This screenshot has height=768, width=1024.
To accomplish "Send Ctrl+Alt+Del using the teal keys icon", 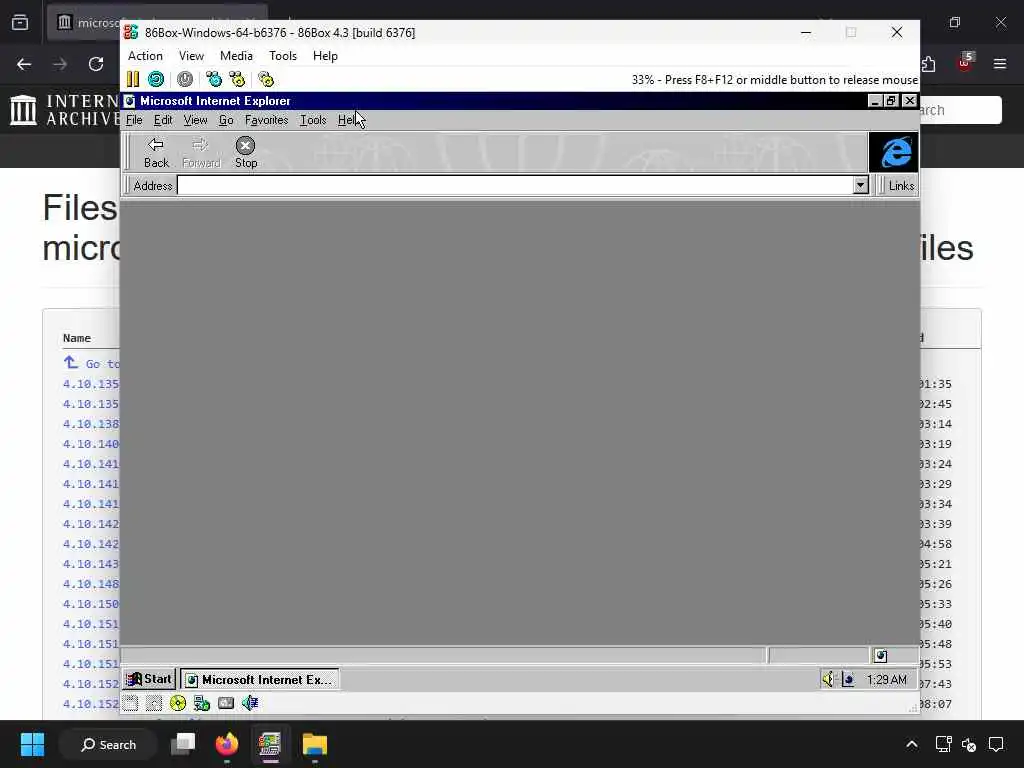I will point(214,80).
